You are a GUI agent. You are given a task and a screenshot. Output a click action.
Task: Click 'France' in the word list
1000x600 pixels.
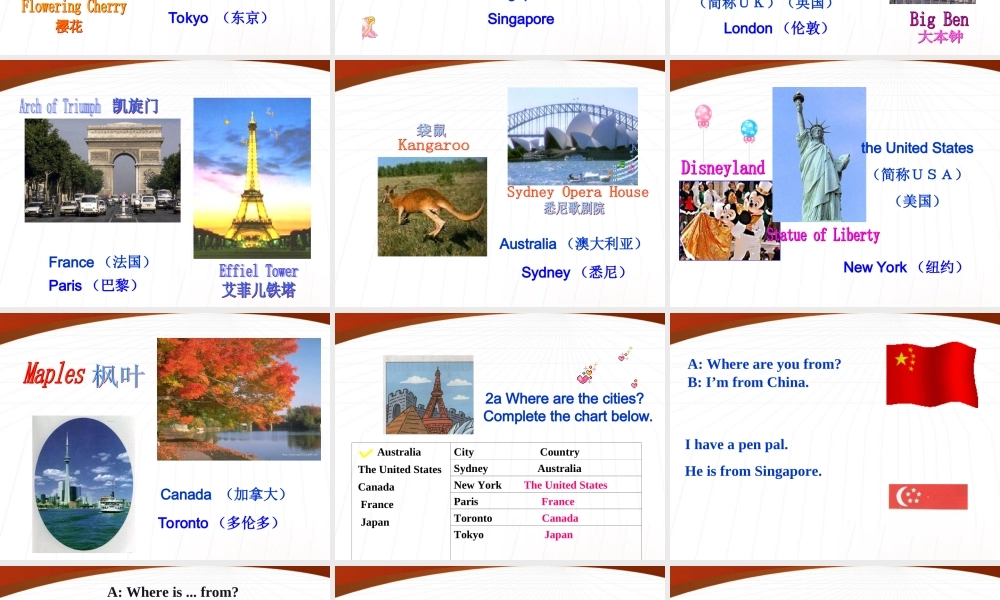(x=377, y=504)
